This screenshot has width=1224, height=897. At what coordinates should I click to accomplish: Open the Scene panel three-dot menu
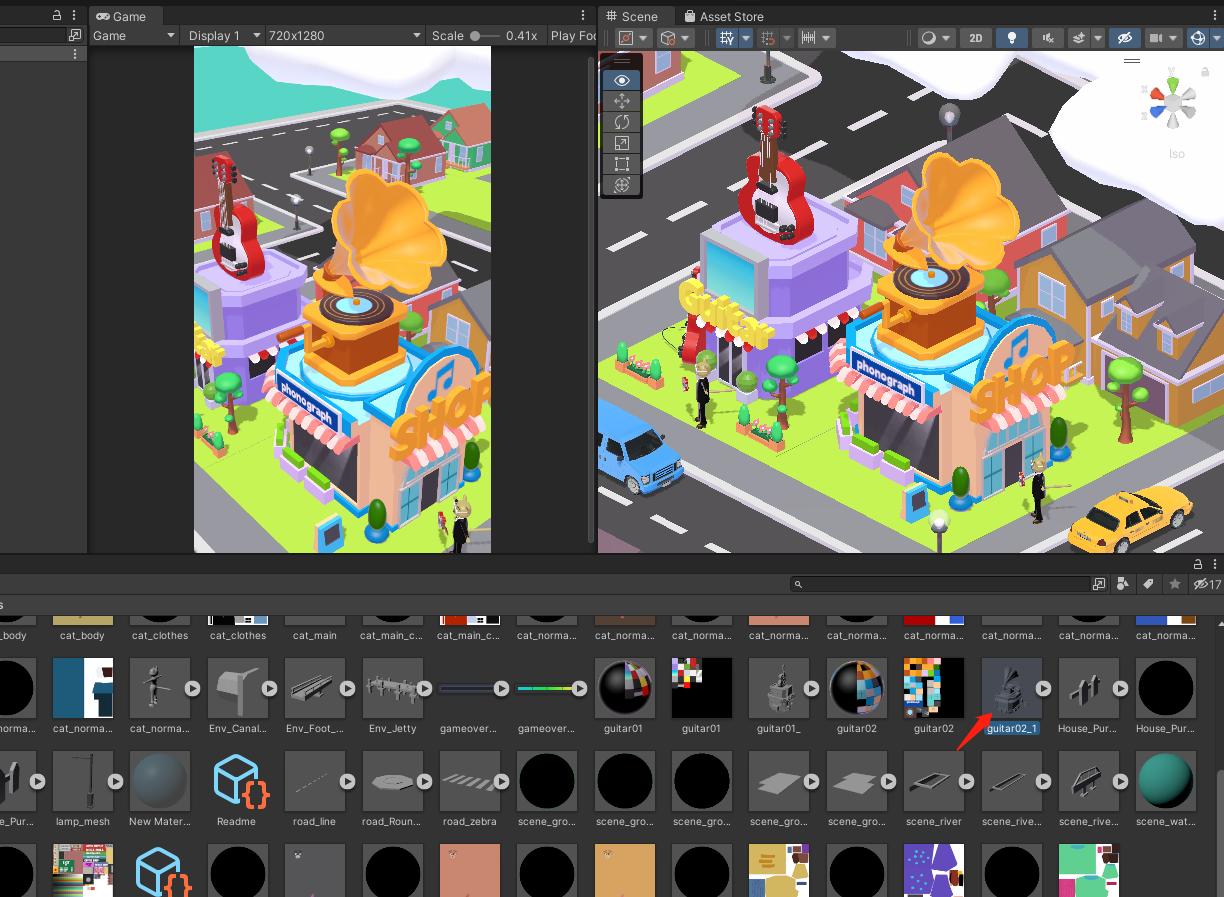coord(1215,16)
